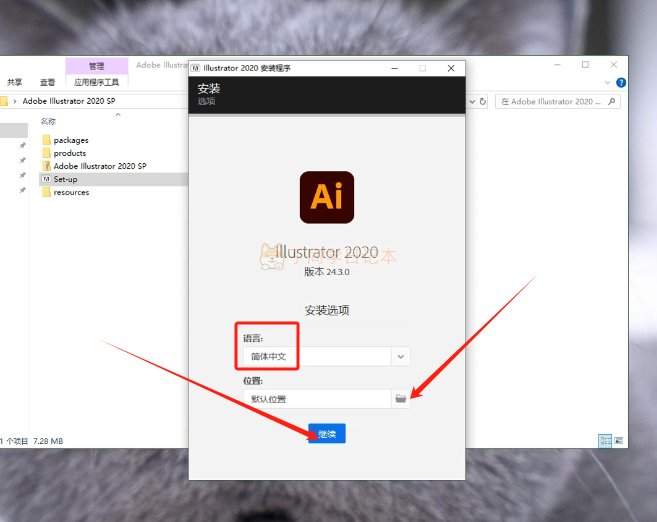Click Adobe Illustrator 2020 SP breadcrumb in address bar
This screenshot has width=657, height=522.
(69, 101)
